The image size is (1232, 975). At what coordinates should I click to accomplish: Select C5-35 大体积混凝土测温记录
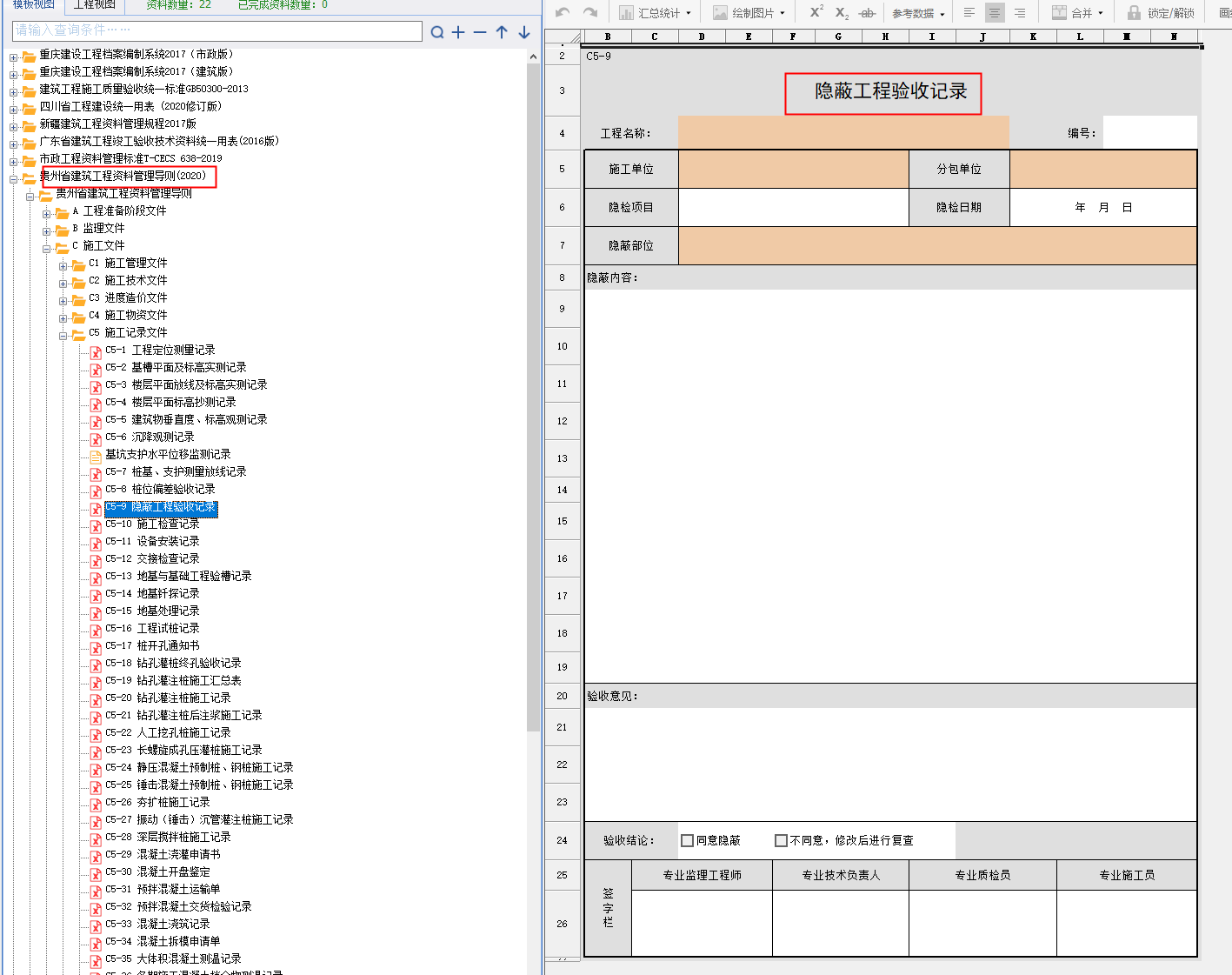(173, 959)
